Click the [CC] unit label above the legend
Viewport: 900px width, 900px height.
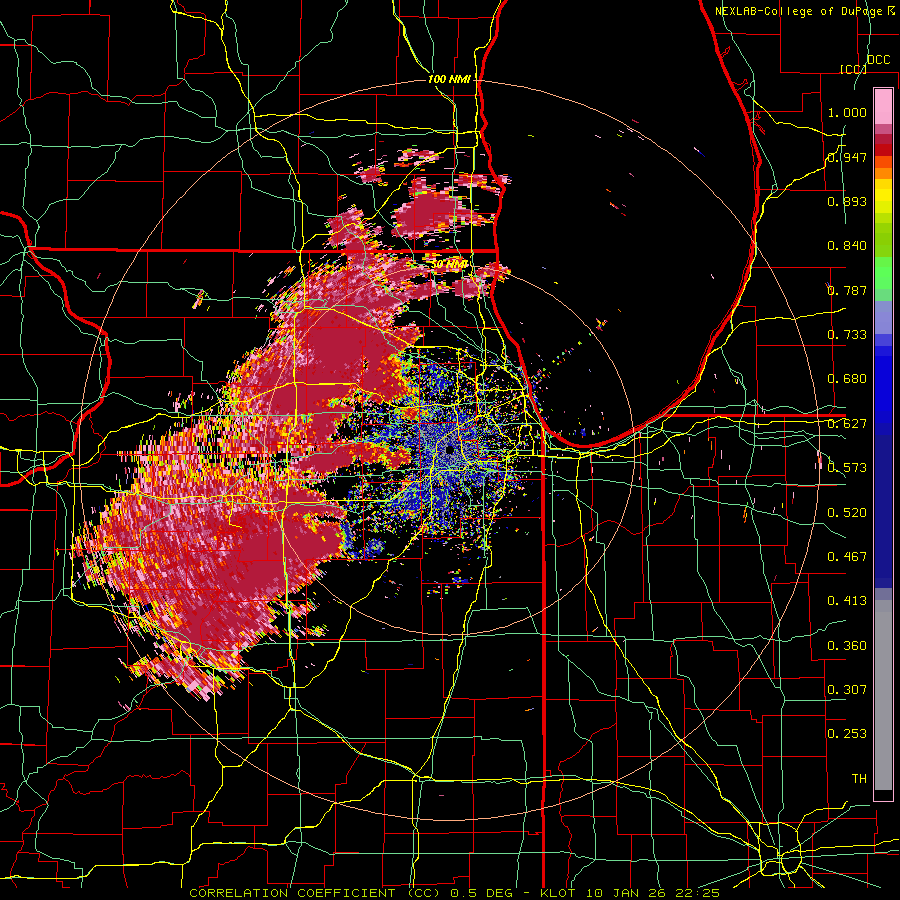[x=853, y=69]
